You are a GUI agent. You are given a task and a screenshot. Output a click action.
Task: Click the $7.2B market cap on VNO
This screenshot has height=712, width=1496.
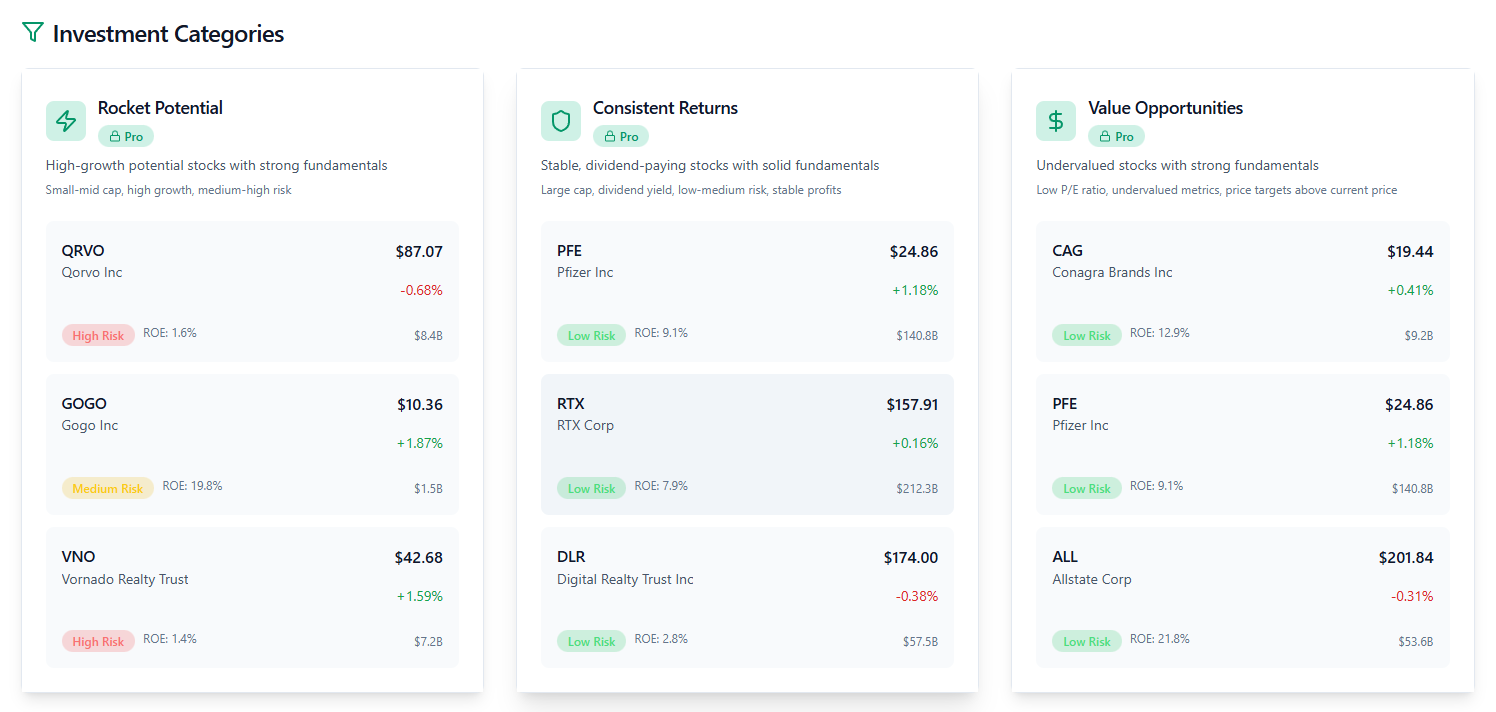428,642
